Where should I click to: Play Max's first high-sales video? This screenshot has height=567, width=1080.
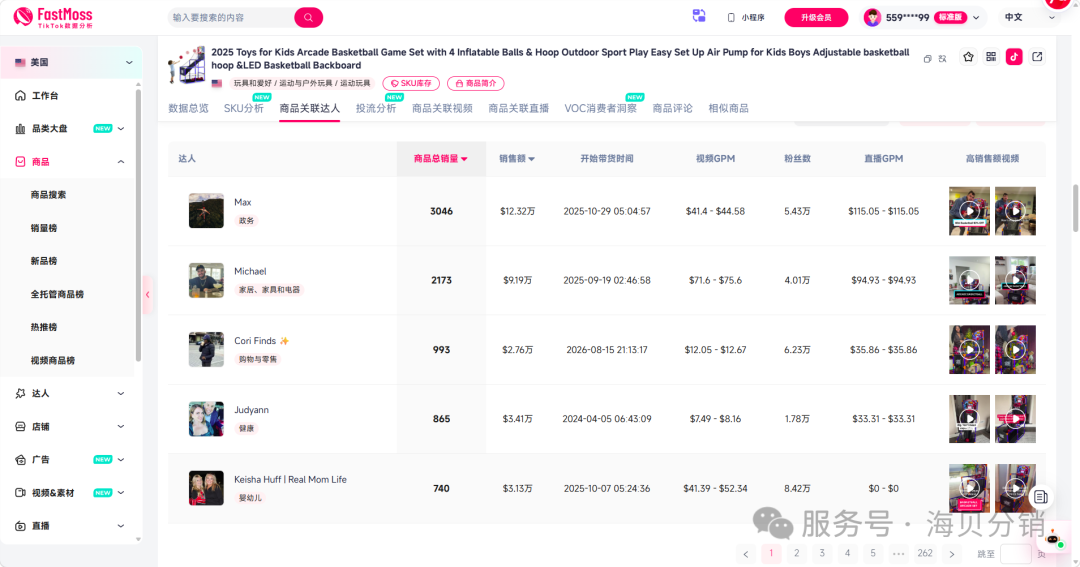coord(969,211)
